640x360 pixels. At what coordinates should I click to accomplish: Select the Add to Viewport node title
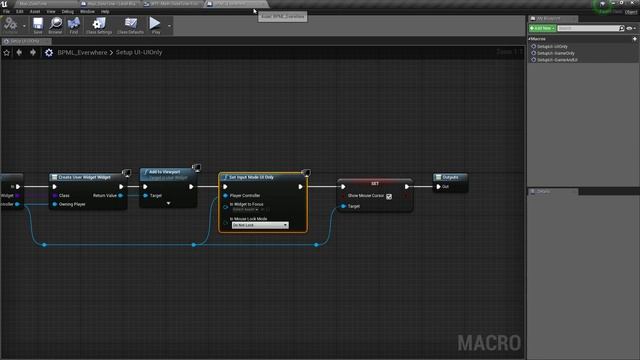tap(164, 172)
